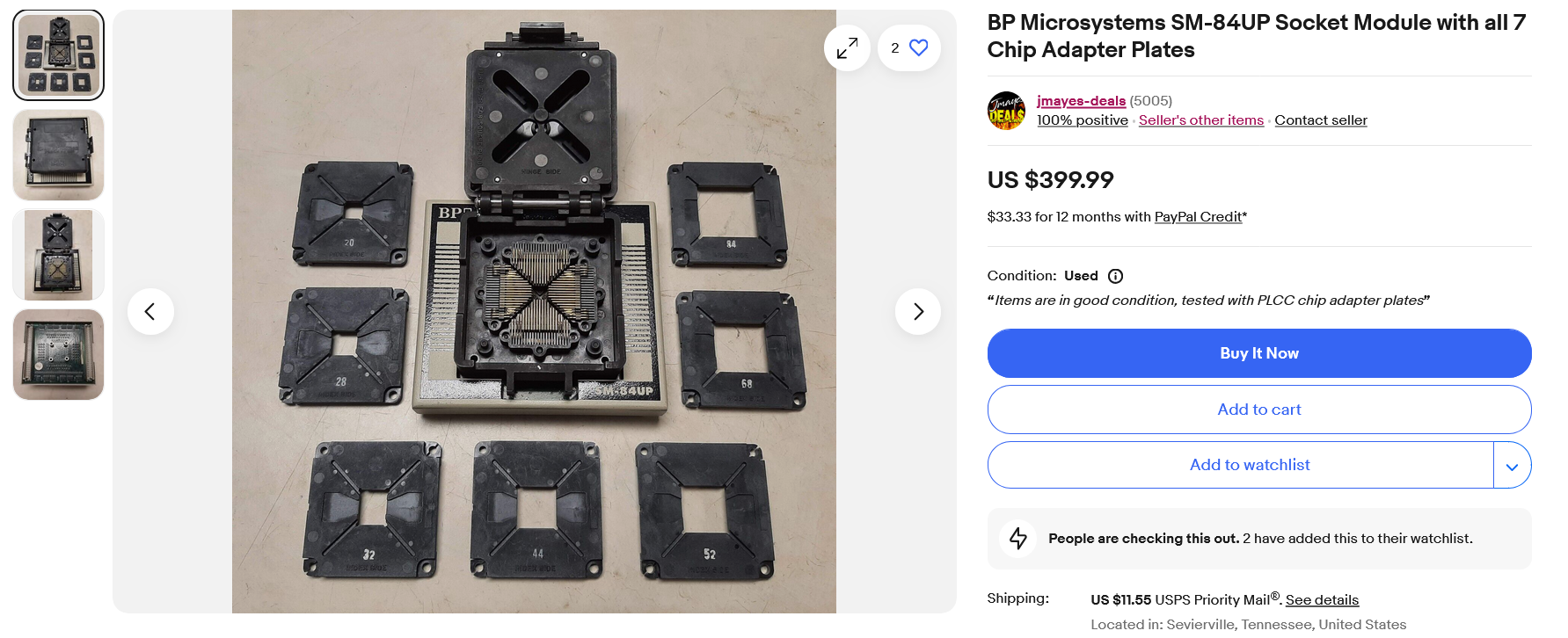
Task: Advance to next product image
Action: pyautogui.click(x=918, y=311)
